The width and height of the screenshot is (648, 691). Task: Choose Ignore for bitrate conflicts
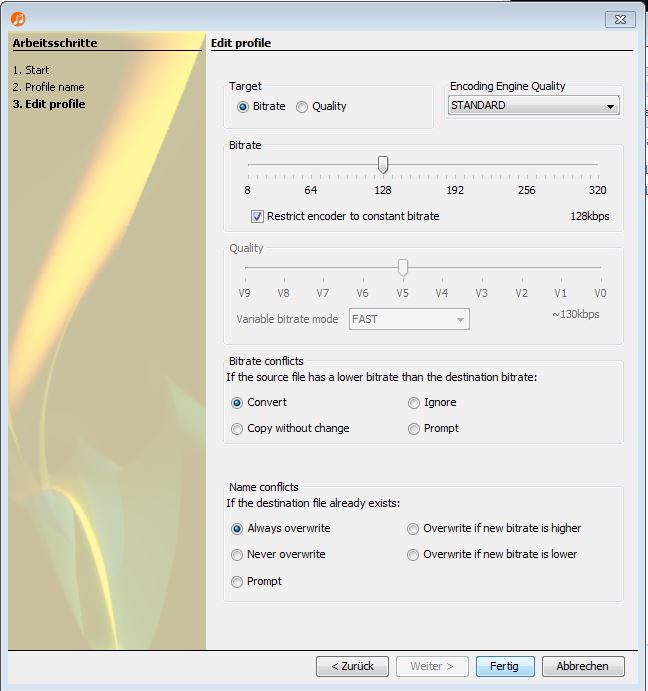(x=414, y=403)
